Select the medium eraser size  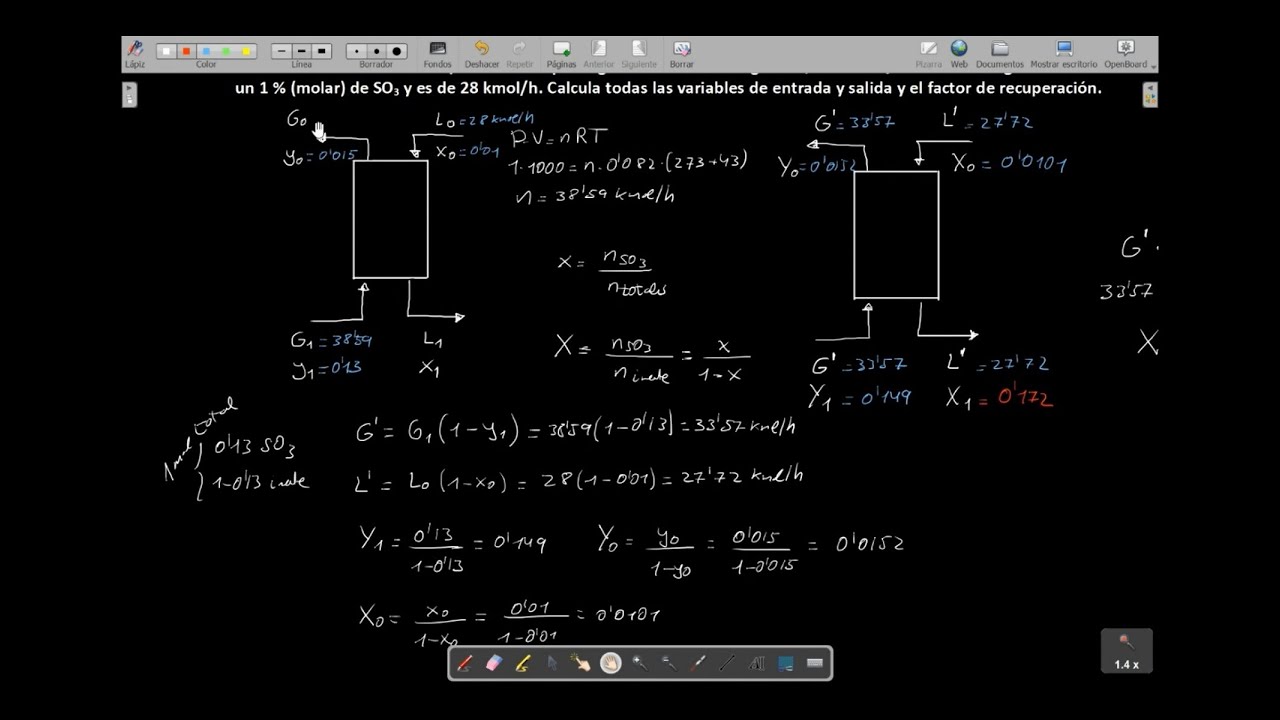377,51
